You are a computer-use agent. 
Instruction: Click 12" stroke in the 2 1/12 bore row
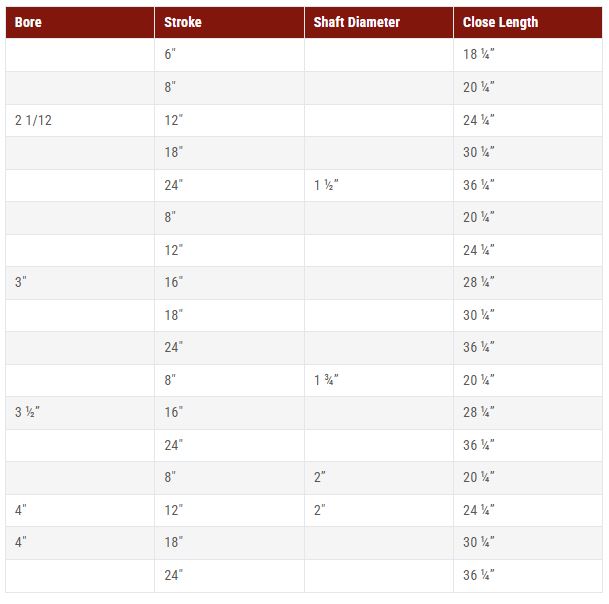click(174, 120)
